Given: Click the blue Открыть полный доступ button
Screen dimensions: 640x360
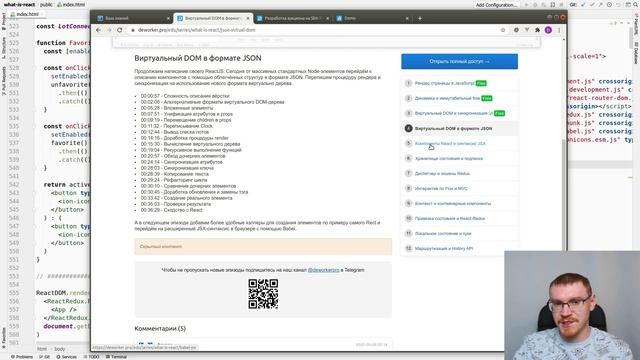Looking at the screenshot, I should click(459, 61).
